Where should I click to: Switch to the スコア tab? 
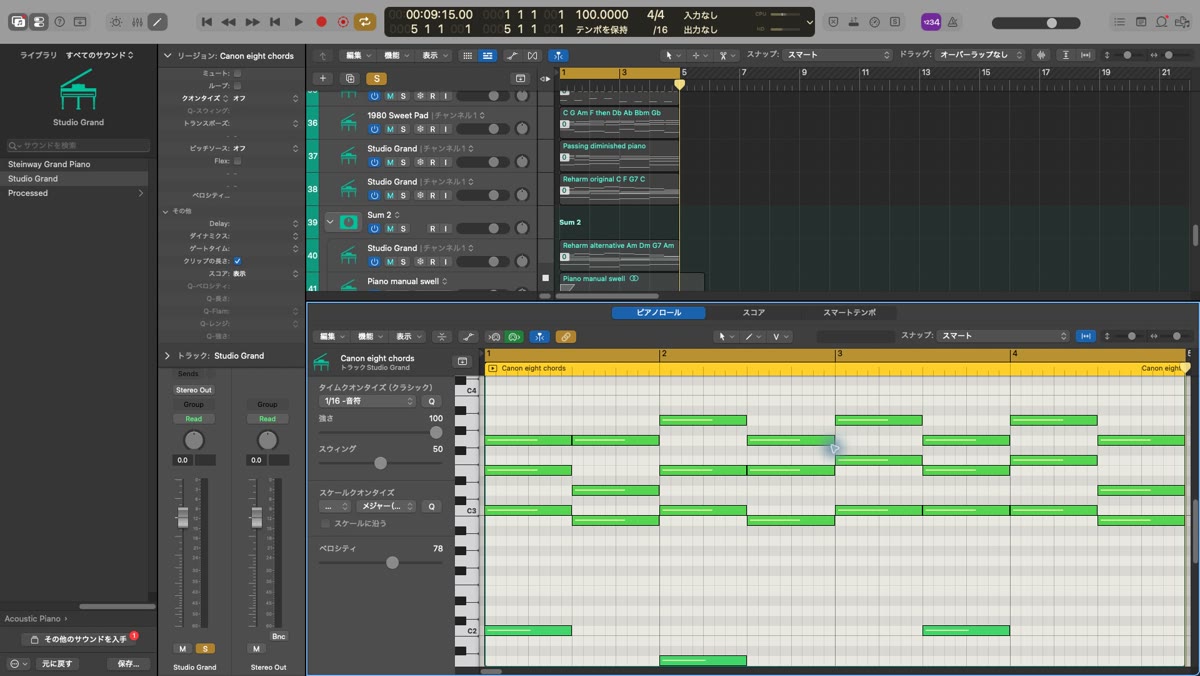754,313
